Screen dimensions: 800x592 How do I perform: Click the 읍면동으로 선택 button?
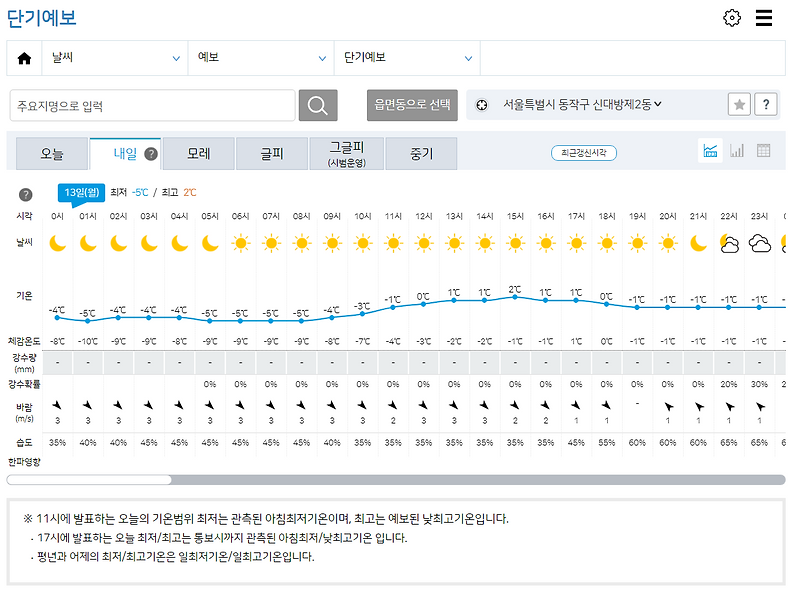click(412, 105)
